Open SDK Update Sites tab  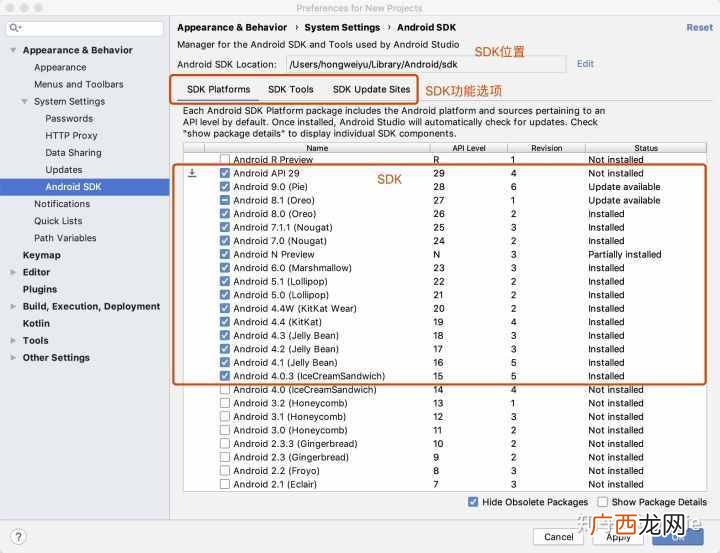pos(371,89)
